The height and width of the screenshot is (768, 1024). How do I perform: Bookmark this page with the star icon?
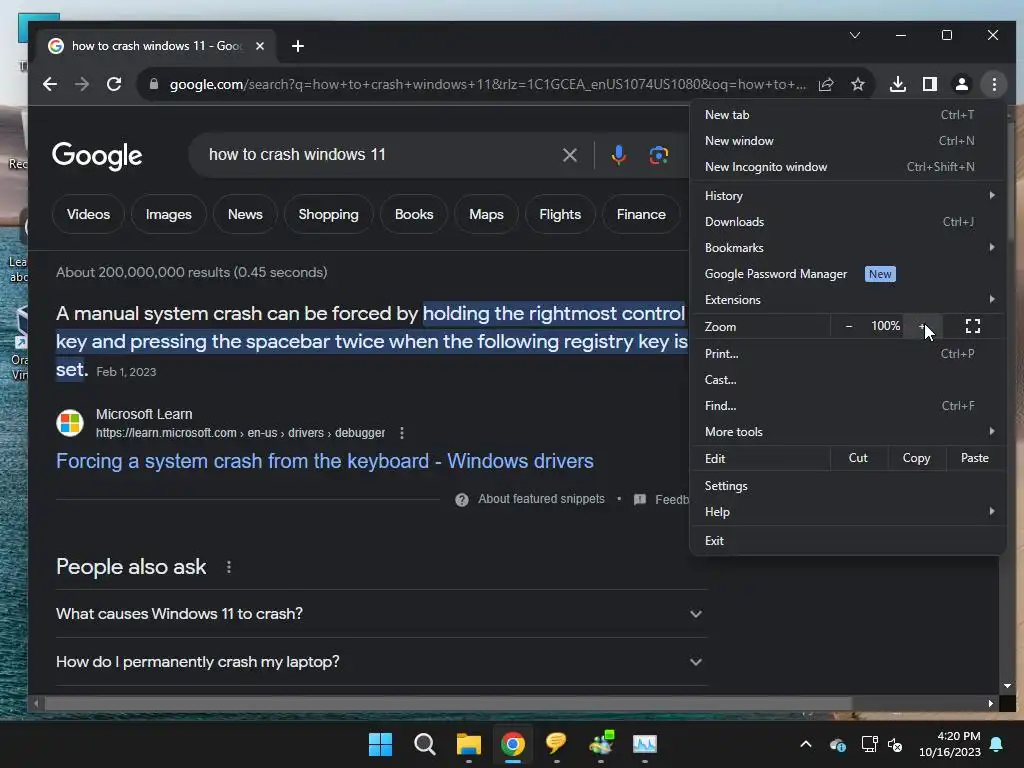pos(858,84)
